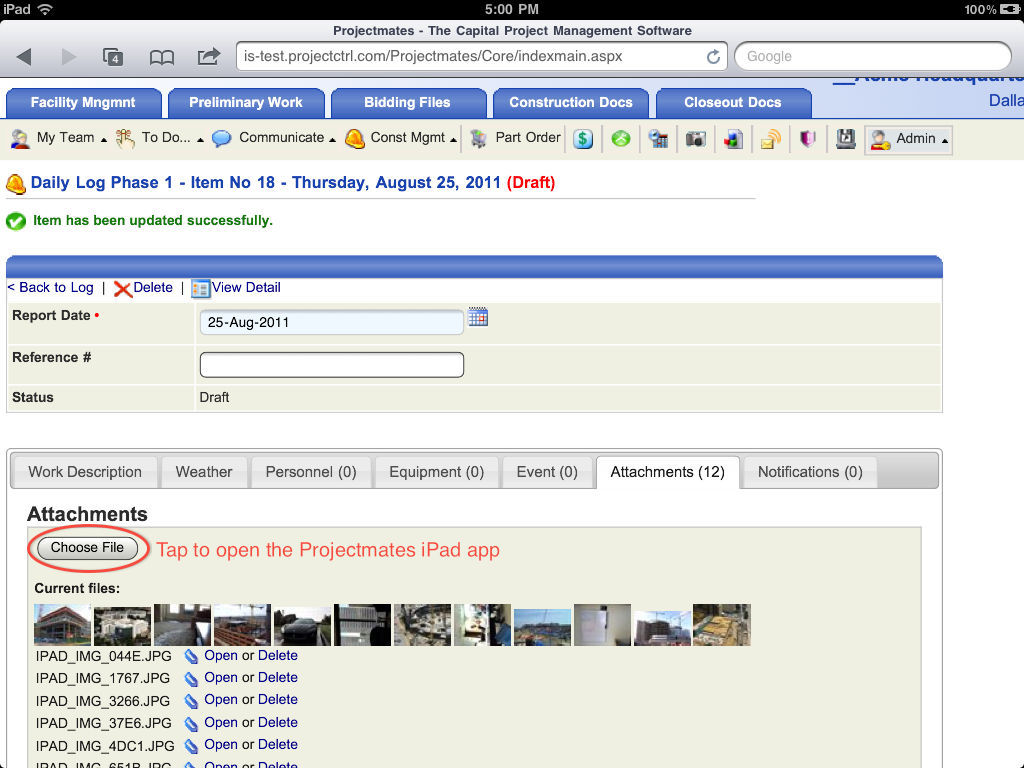The height and width of the screenshot is (768, 1024).
Task: Click the purple shield toolbar icon
Action: point(808,138)
